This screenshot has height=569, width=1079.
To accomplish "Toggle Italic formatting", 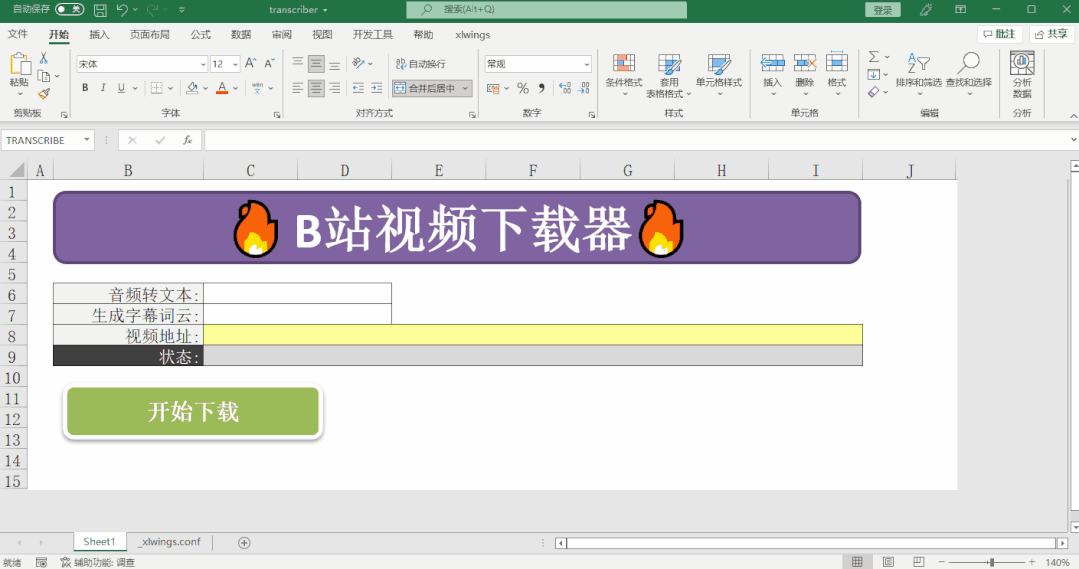I will 103,88.
